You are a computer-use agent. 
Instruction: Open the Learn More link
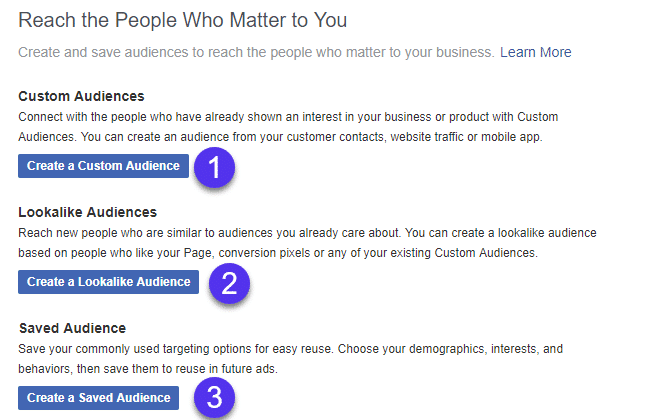(x=535, y=51)
